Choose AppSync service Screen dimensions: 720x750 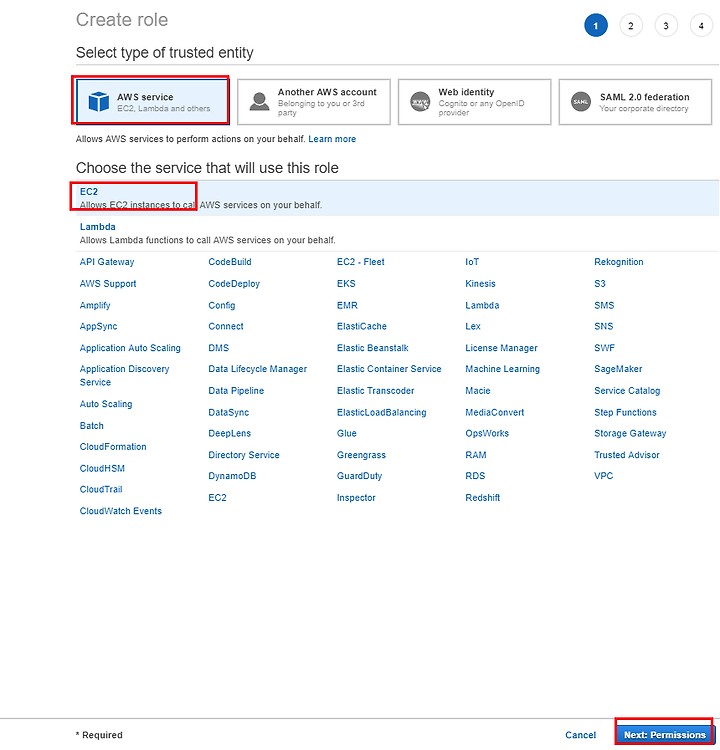click(x=98, y=326)
